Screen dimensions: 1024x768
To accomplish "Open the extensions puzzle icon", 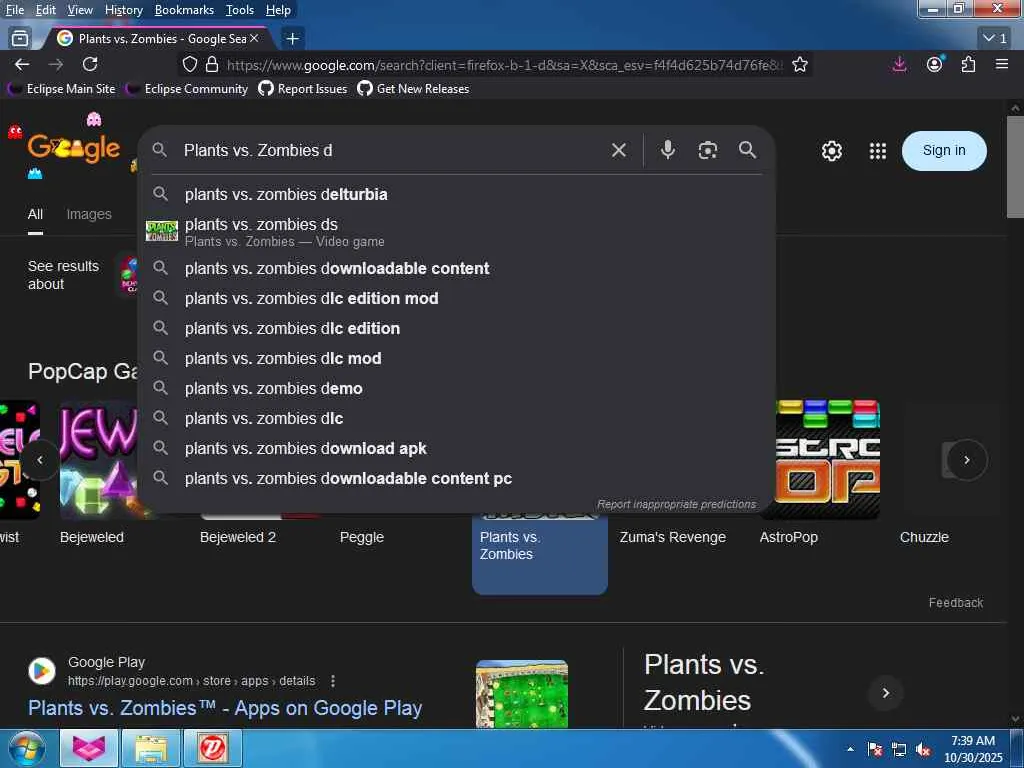I will (968, 64).
